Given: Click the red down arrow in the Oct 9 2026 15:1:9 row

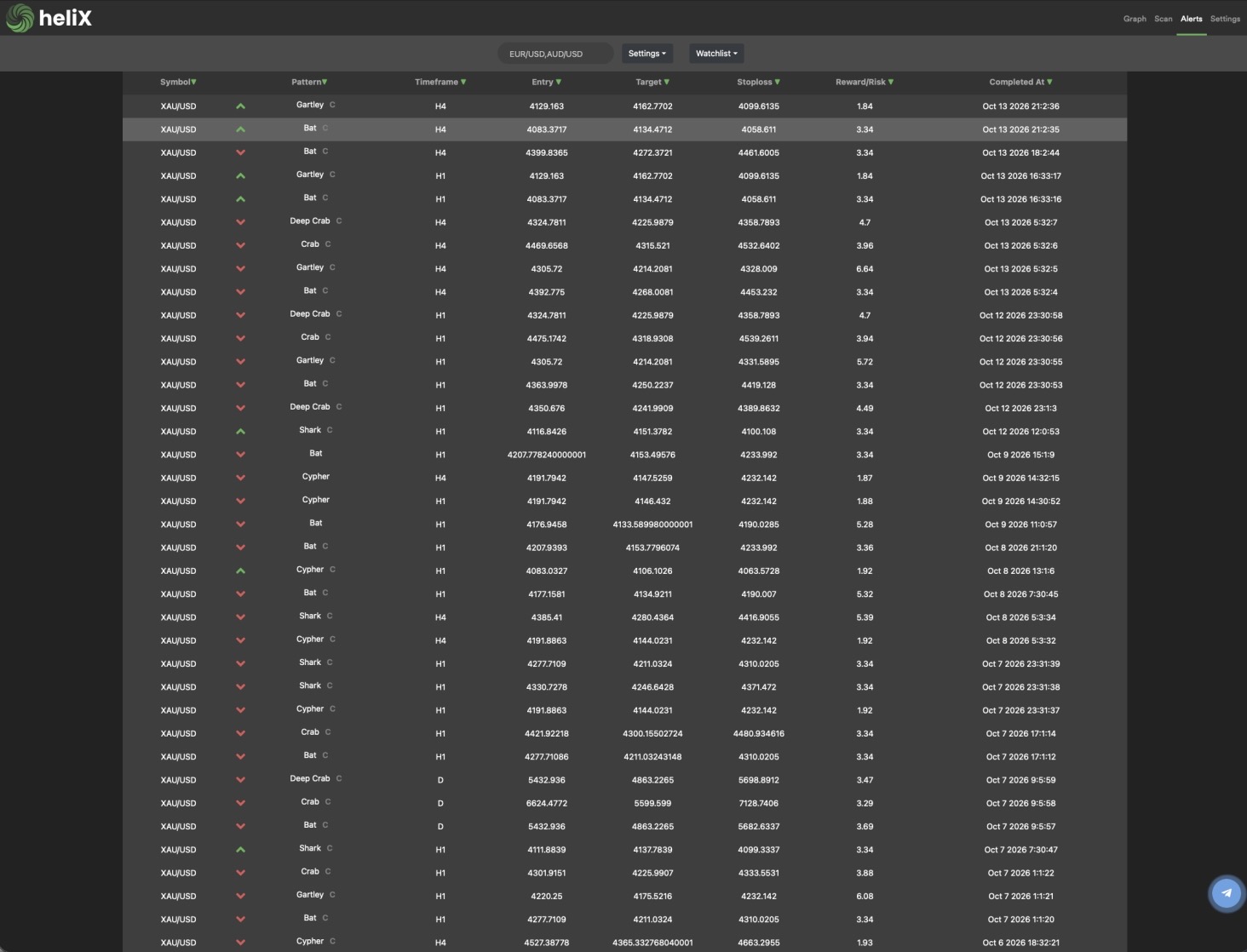Looking at the screenshot, I should (x=240, y=455).
